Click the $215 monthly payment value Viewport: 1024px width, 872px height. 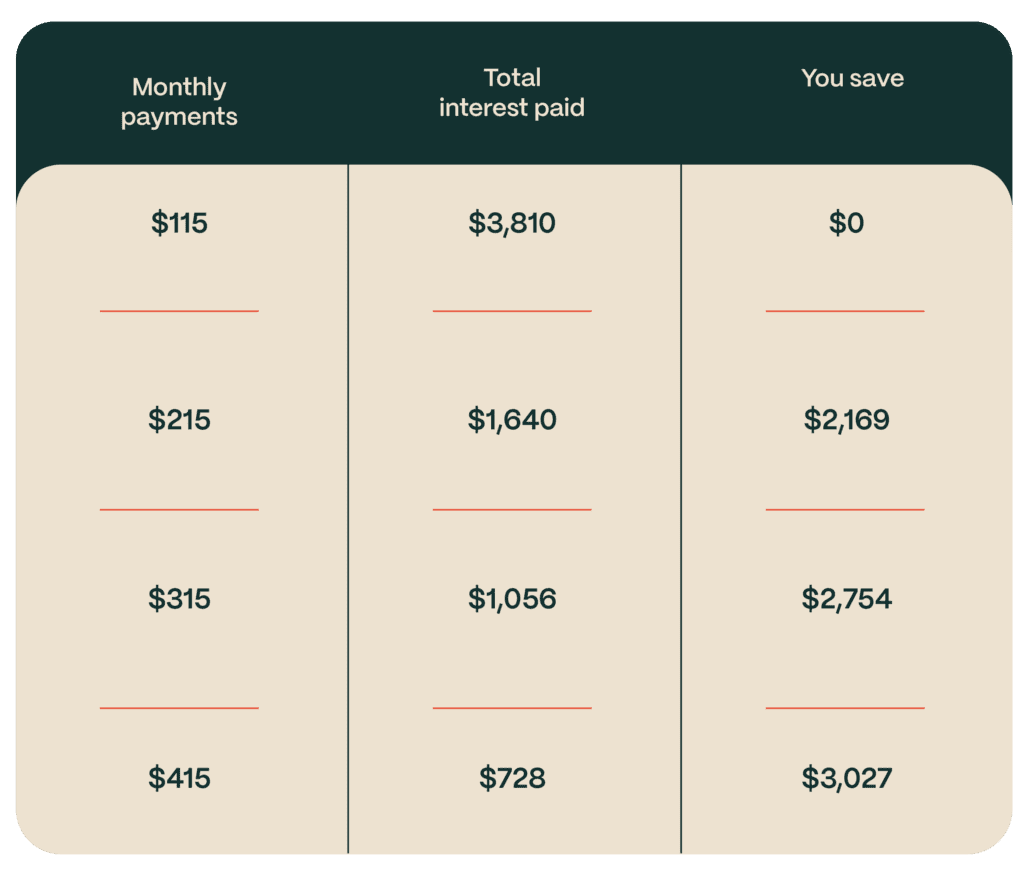tap(180, 420)
